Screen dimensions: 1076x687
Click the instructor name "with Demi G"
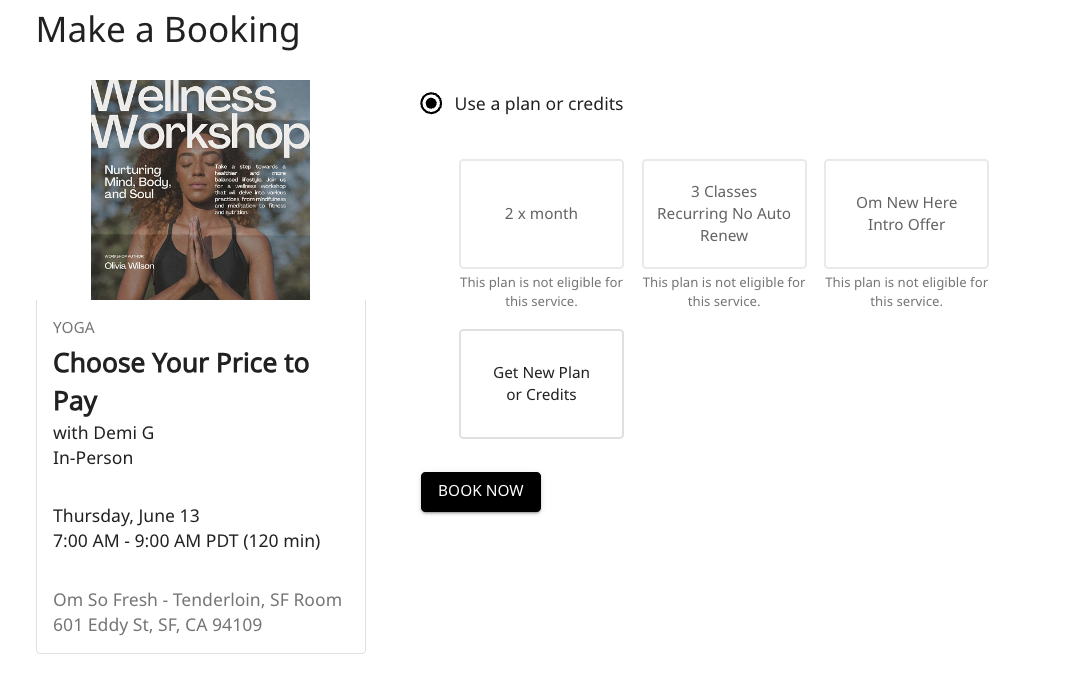tap(103, 433)
